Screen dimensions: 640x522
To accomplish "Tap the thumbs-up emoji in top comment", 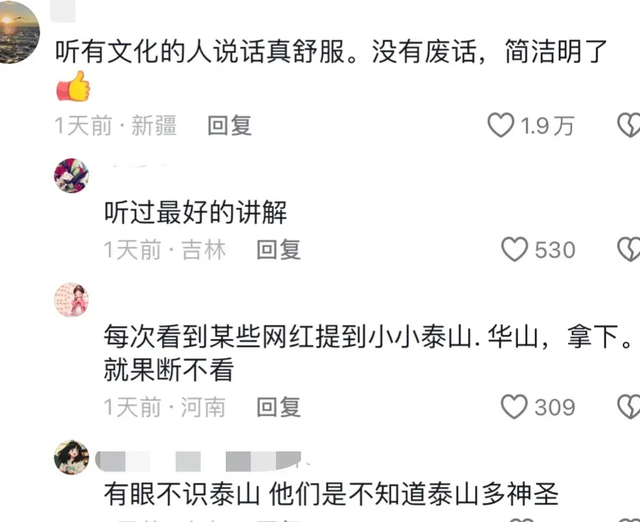I will [73, 86].
